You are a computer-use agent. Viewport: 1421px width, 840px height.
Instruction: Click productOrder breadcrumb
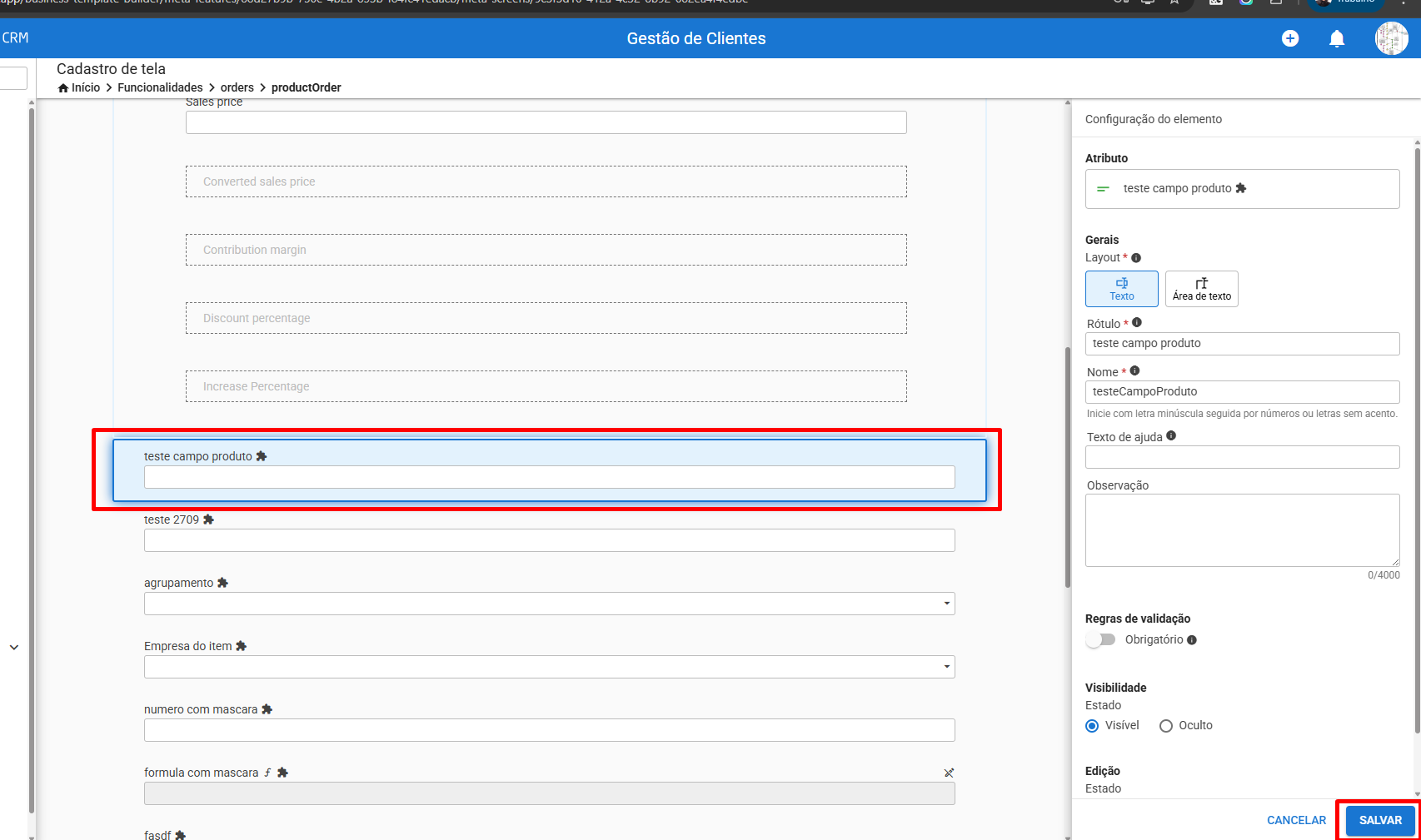[307, 87]
